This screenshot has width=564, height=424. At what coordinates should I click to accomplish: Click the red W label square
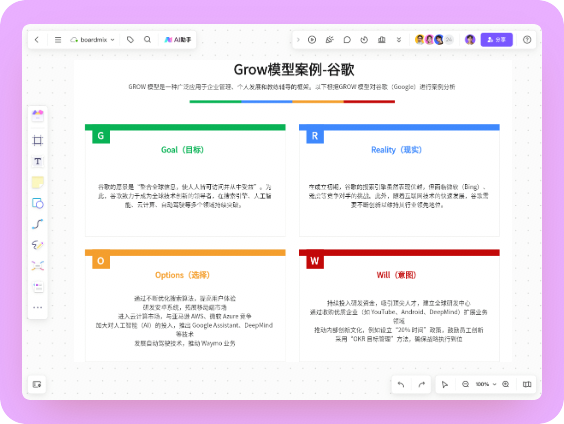point(315,261)
